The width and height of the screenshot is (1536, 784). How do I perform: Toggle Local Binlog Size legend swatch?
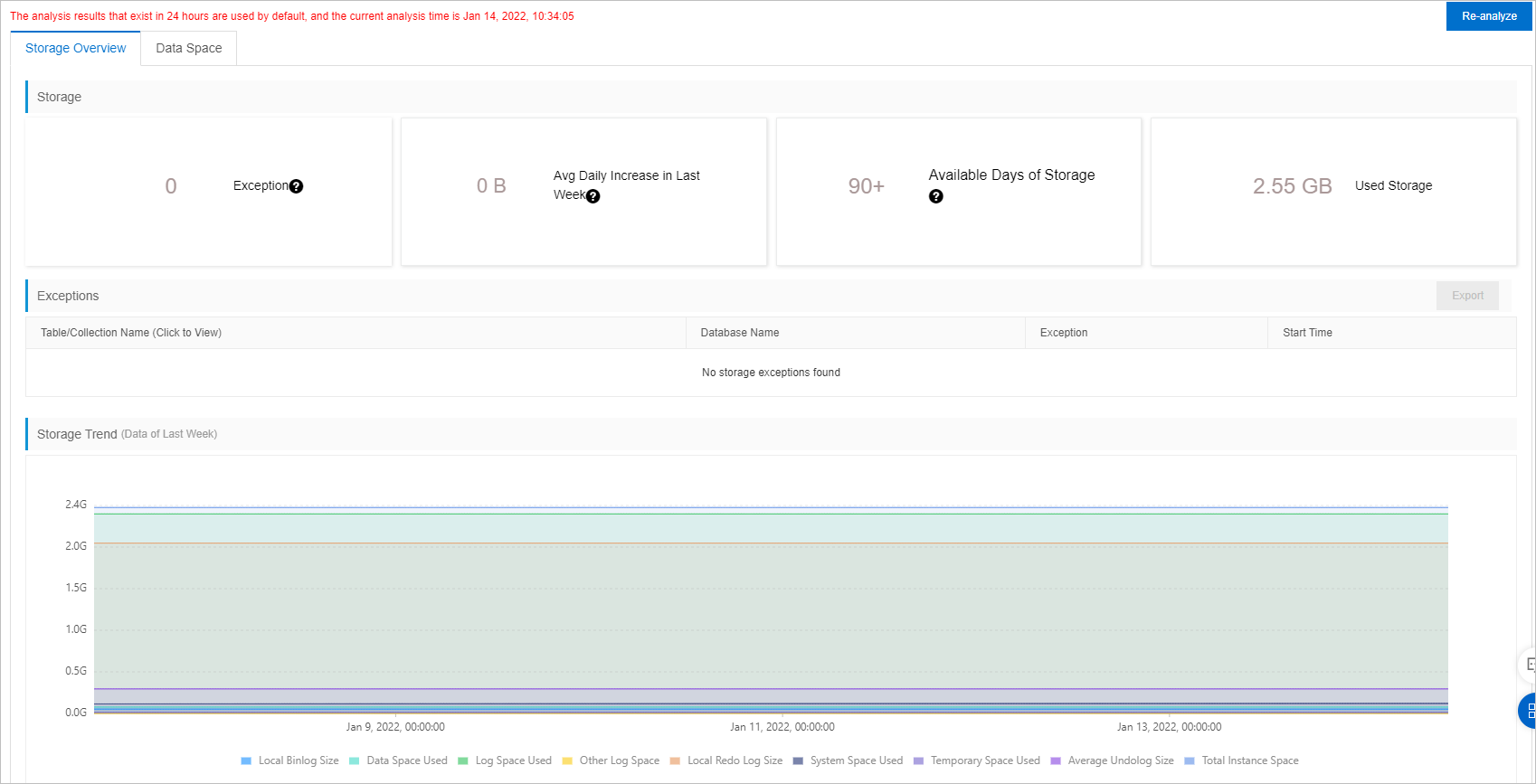246,760
